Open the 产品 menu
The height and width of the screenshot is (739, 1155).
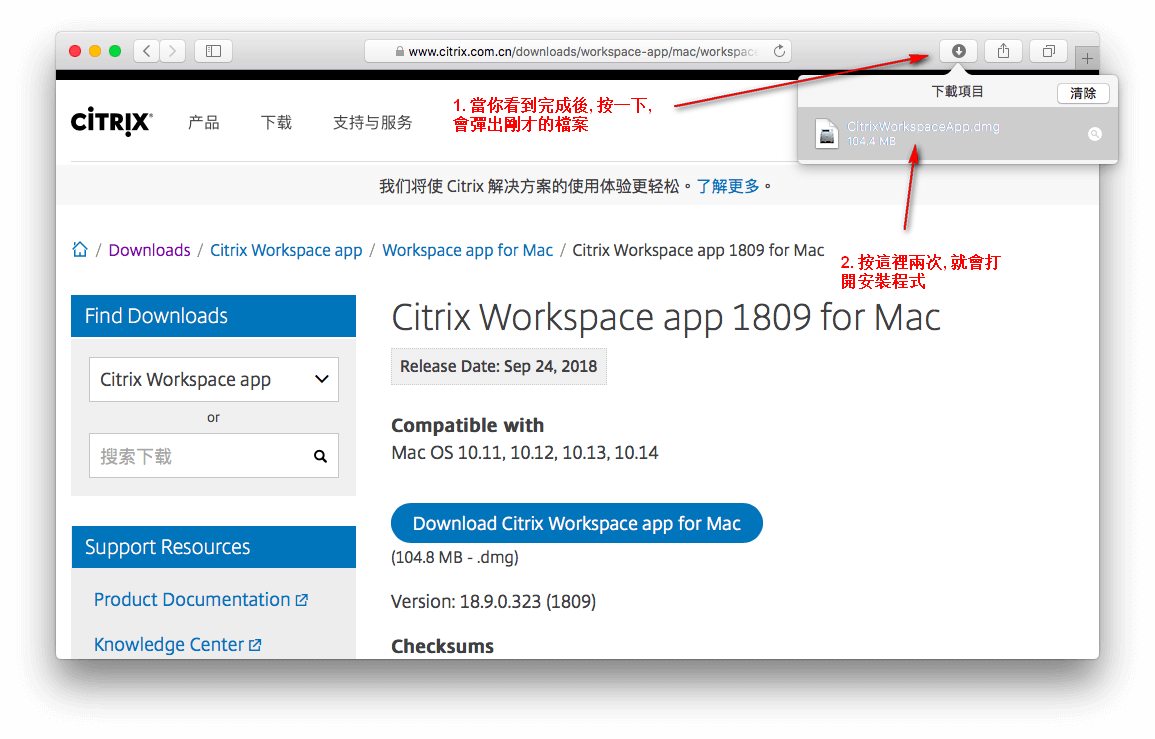point(204,122)
